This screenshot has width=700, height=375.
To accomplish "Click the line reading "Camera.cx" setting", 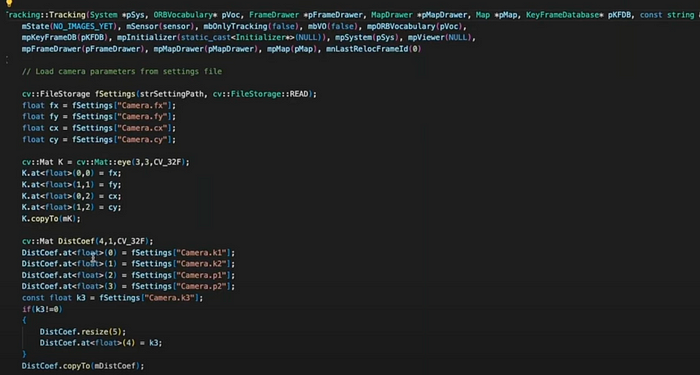I will (x=99, y=128).
